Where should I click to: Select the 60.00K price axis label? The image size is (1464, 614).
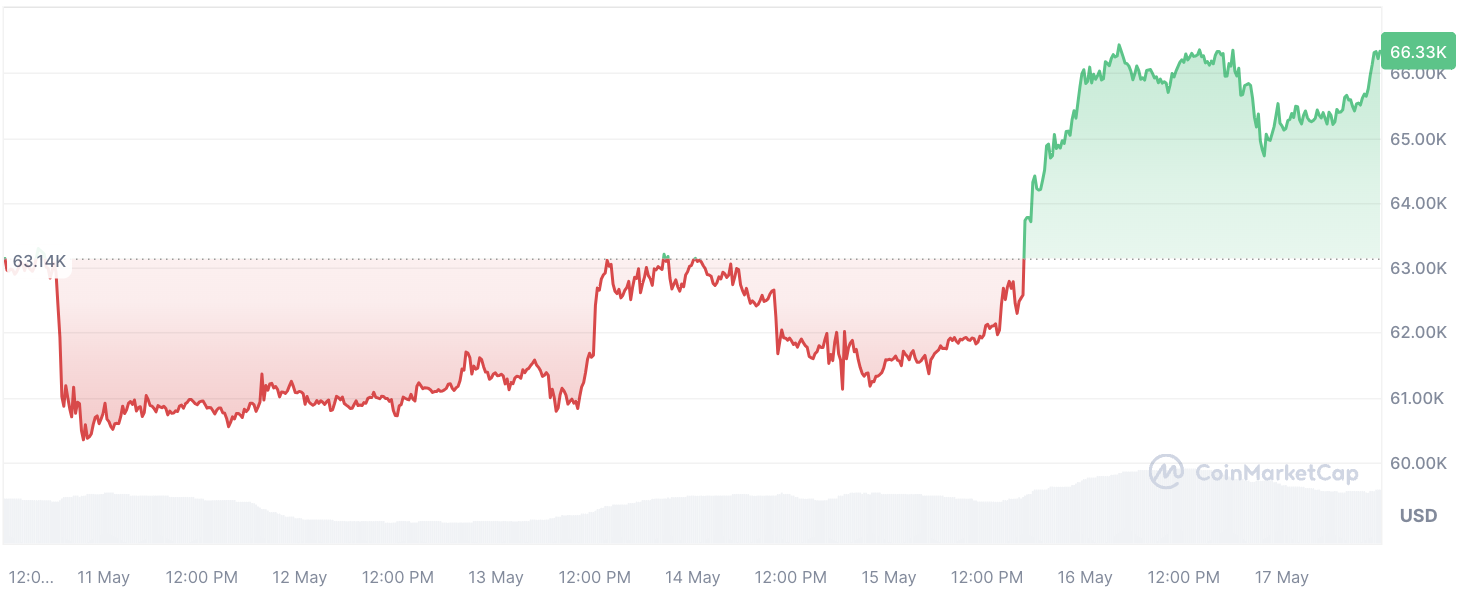tap(1418, 464)
